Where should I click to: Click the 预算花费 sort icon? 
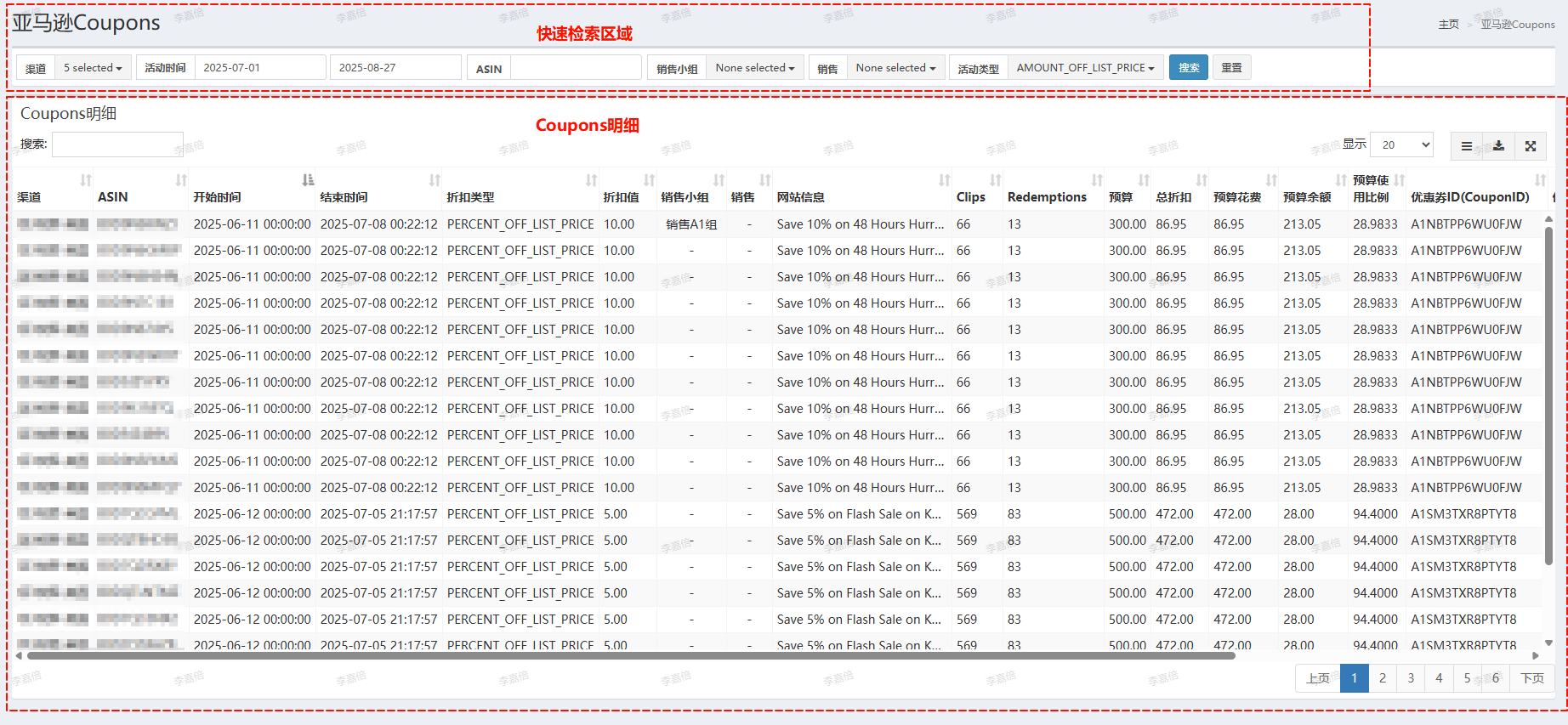click(1271, 180)
